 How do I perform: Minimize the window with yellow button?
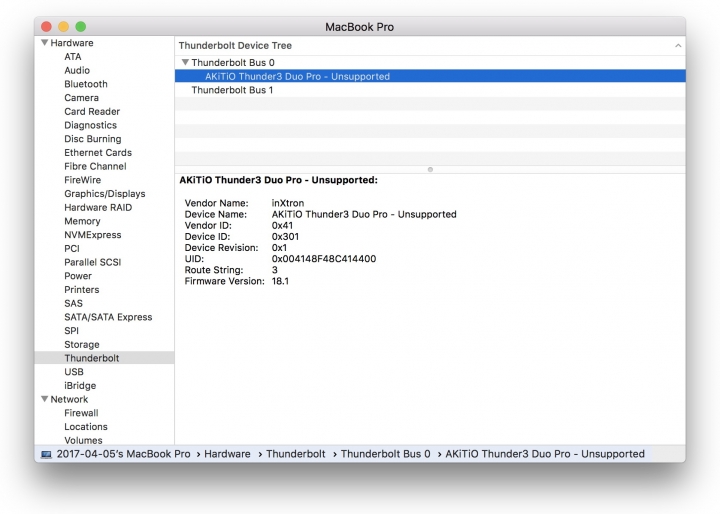[63, 27]
